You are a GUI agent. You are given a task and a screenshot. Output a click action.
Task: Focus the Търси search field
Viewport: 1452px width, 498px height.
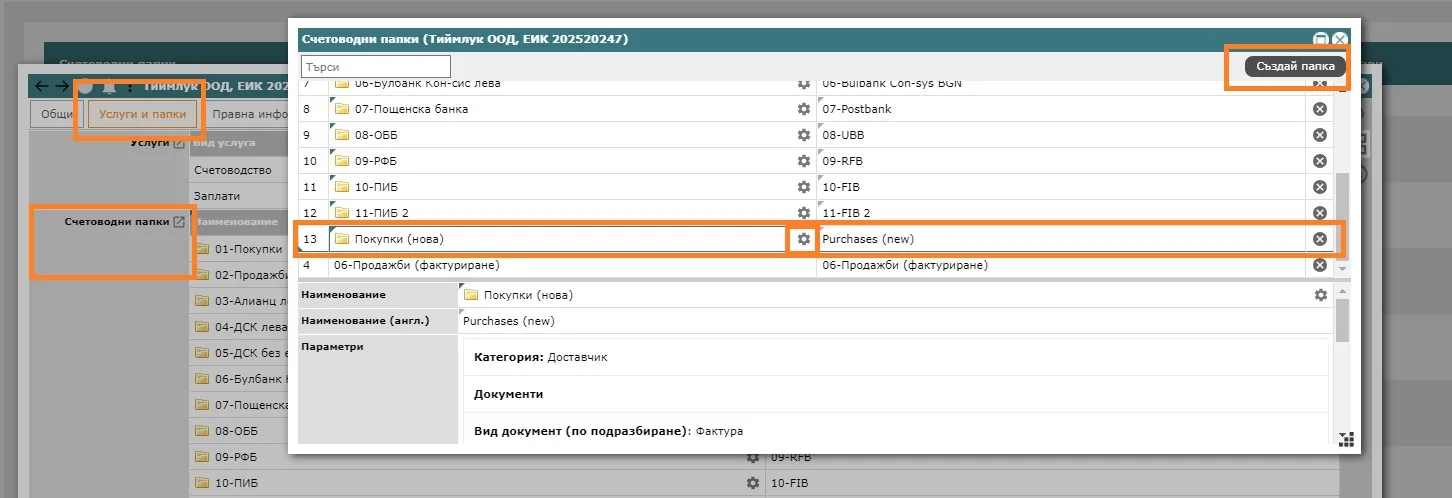376,66
